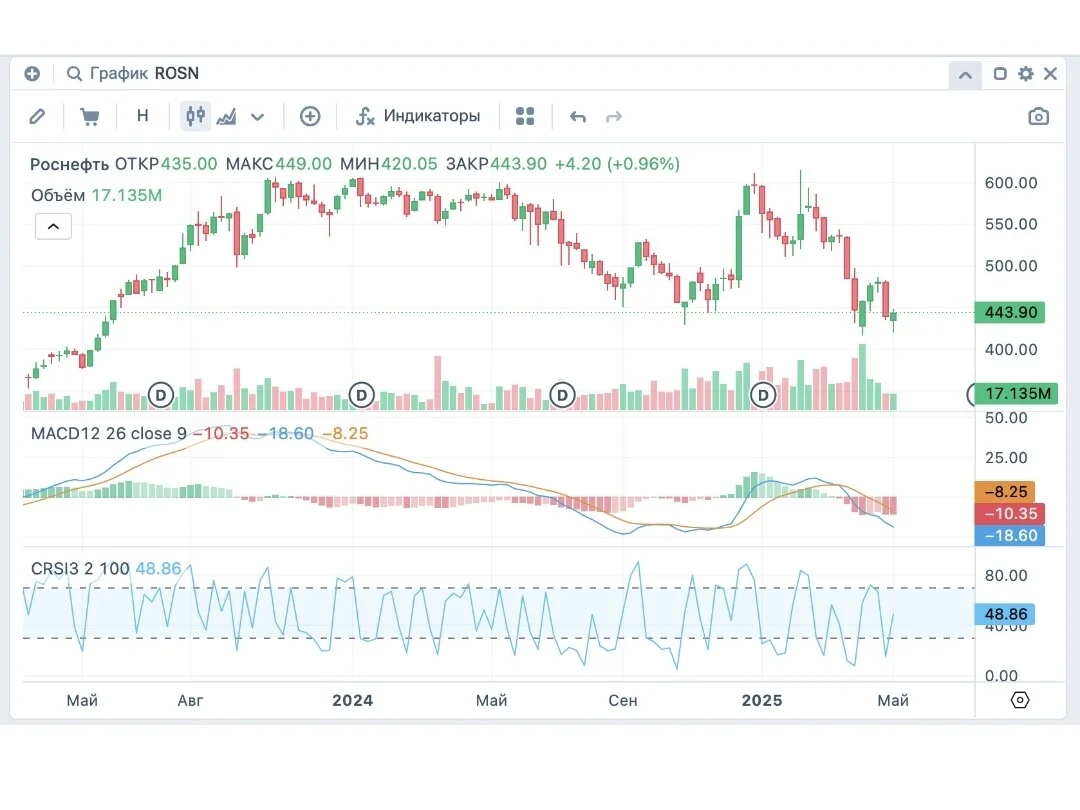
Task: Click the Сен date axis label
Action: pos(623,700)
